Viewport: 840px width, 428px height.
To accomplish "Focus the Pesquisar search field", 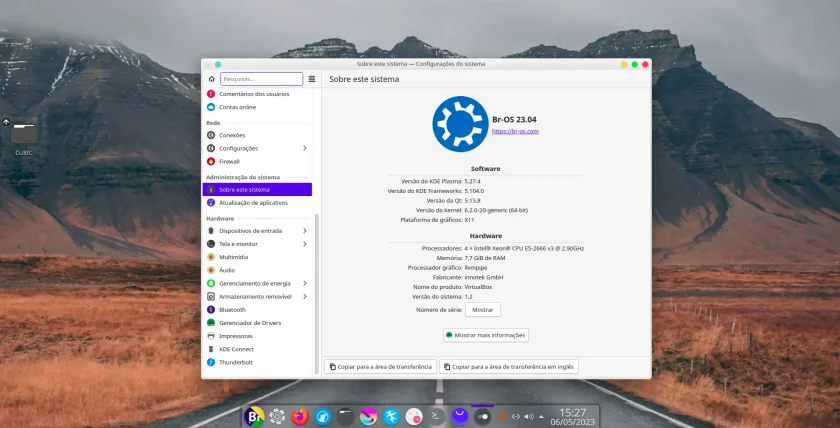I will pyautogui.click(x=261, y=79).
